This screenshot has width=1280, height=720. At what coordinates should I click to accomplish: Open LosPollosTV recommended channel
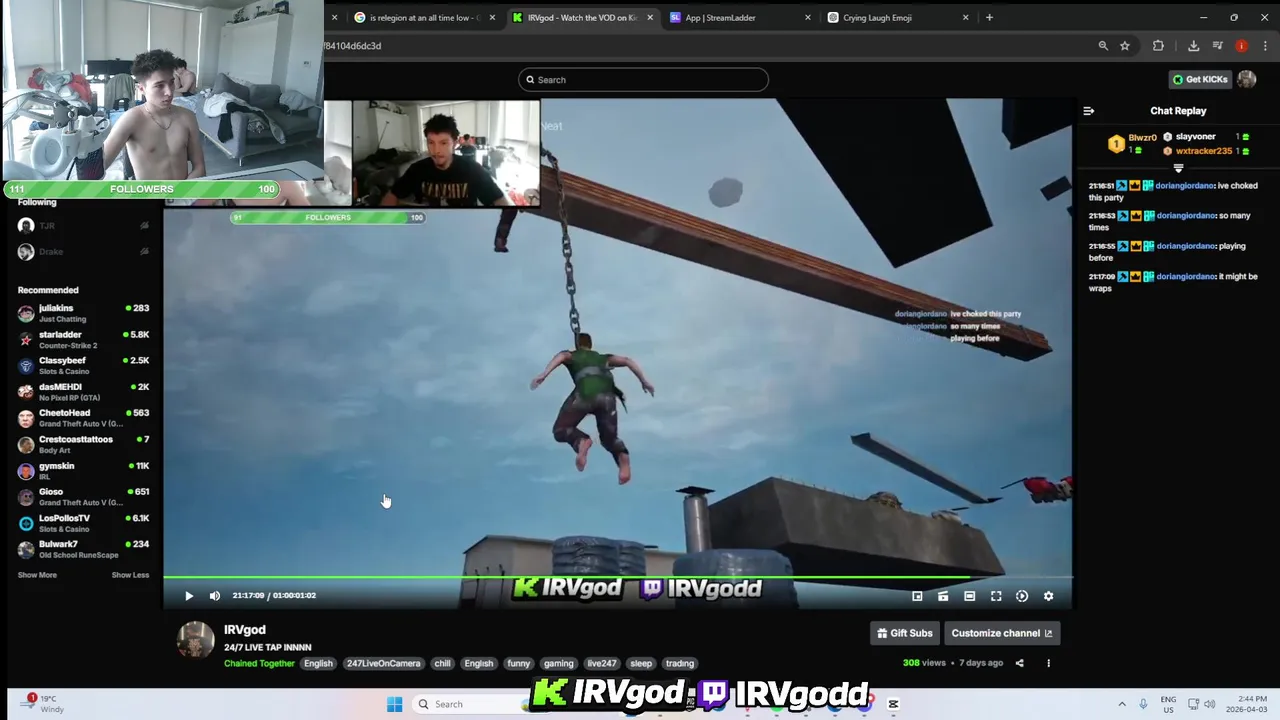[x=83, y=523]
